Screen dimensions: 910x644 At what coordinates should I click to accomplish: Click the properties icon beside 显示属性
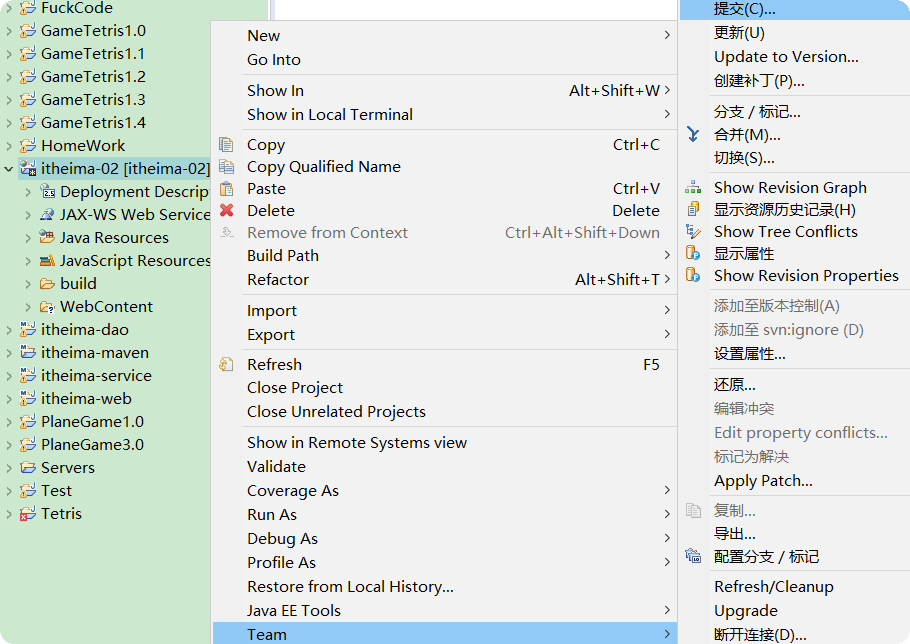(693, 253)
